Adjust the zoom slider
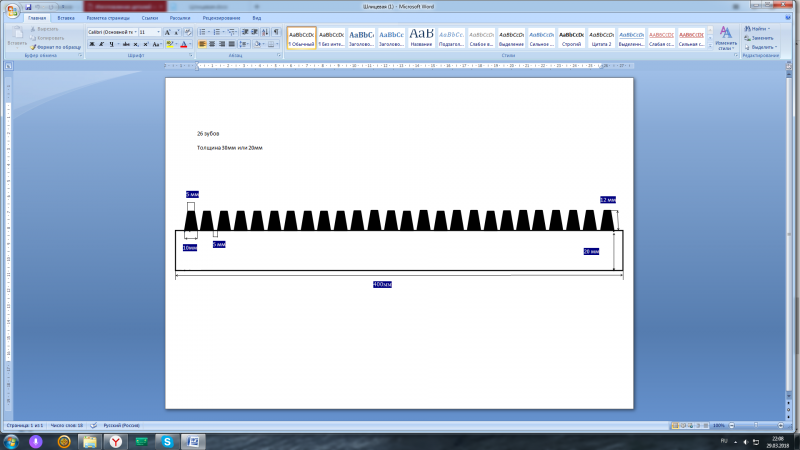Image resolution: width=800 pixels, height=450 pixels. pos(756,426)
